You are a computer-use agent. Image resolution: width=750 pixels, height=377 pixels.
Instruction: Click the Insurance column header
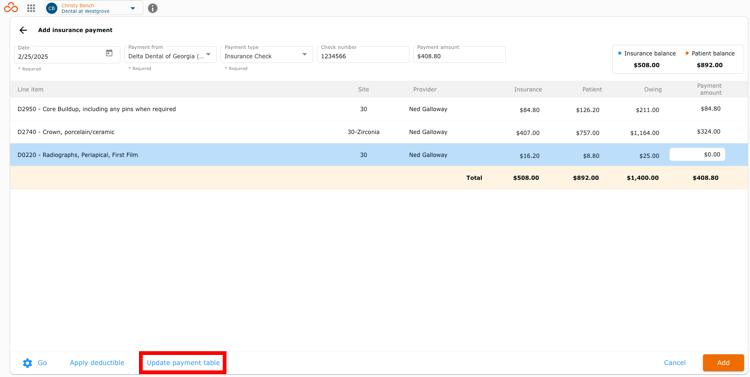coord(528,89)
